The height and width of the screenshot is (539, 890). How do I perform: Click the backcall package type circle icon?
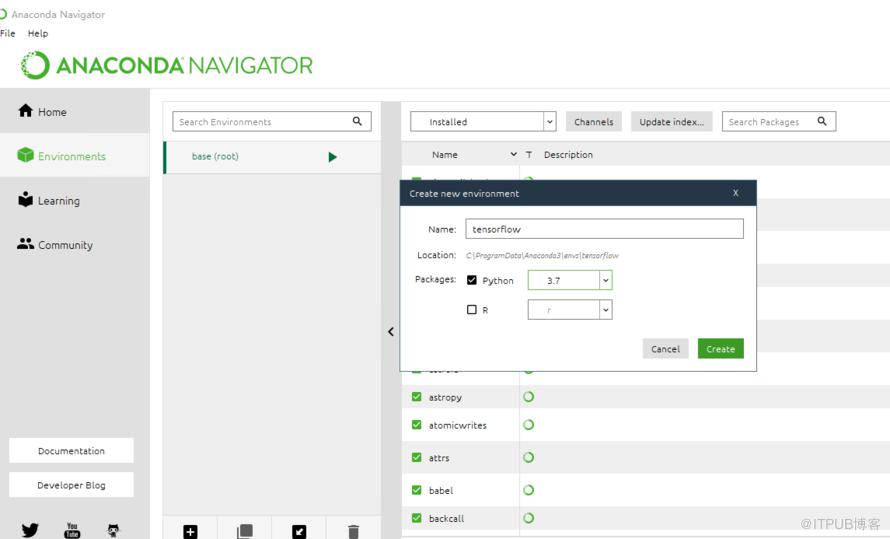click(528, 518)
